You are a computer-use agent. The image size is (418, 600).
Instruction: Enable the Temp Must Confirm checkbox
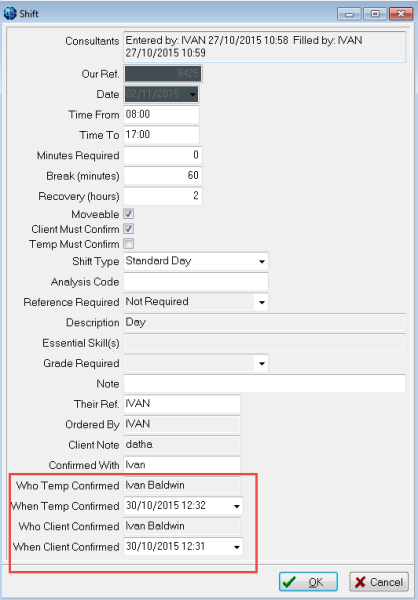click(x=129, y=244)
